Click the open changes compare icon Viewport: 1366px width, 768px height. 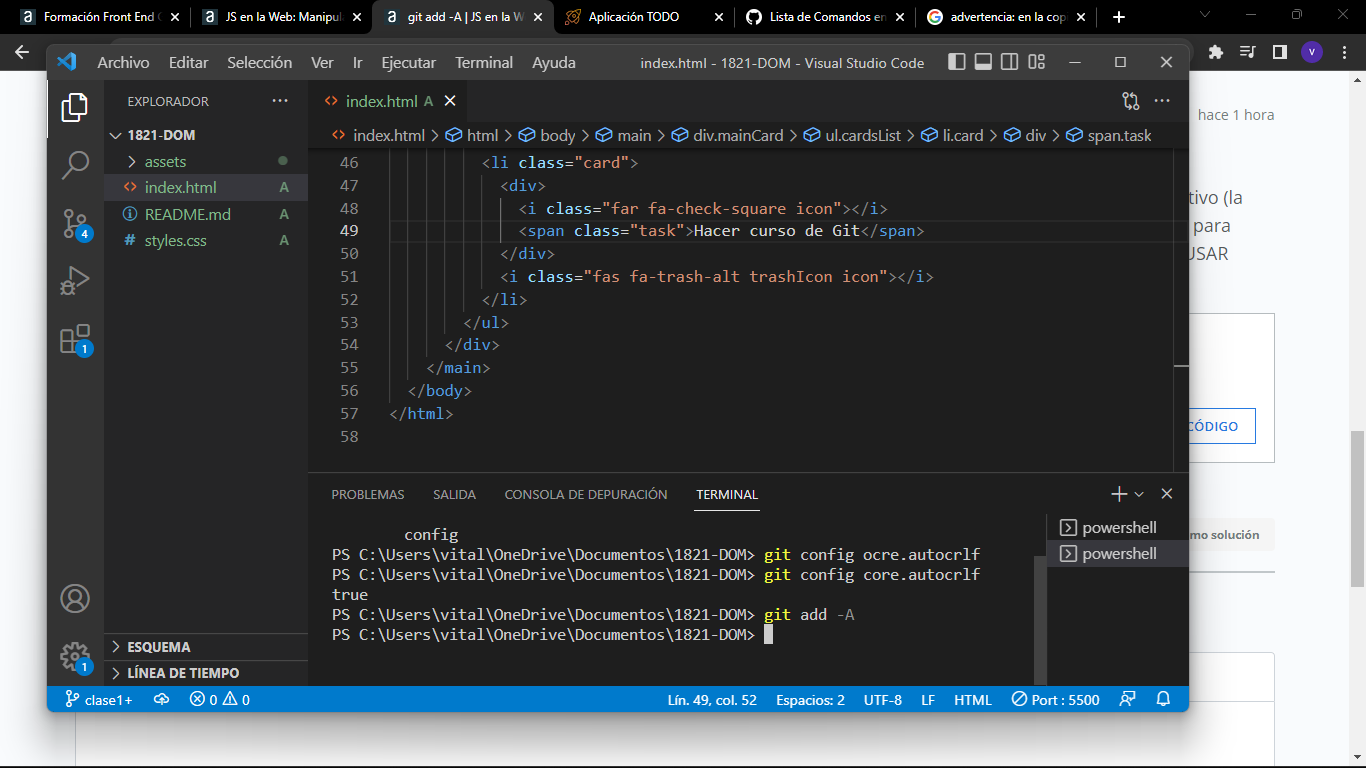[x=1131, y=101]
